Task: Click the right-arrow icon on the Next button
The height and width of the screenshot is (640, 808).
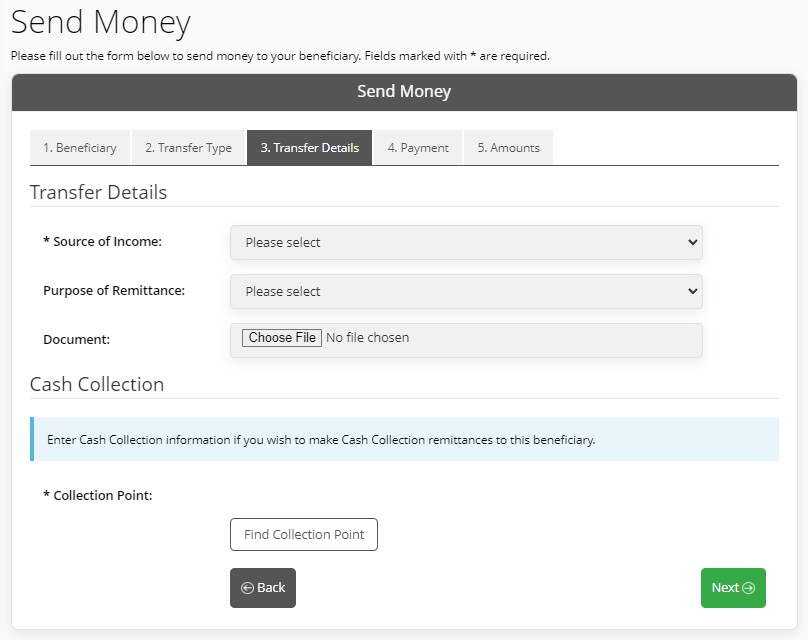Action: (x=749, y=588)
